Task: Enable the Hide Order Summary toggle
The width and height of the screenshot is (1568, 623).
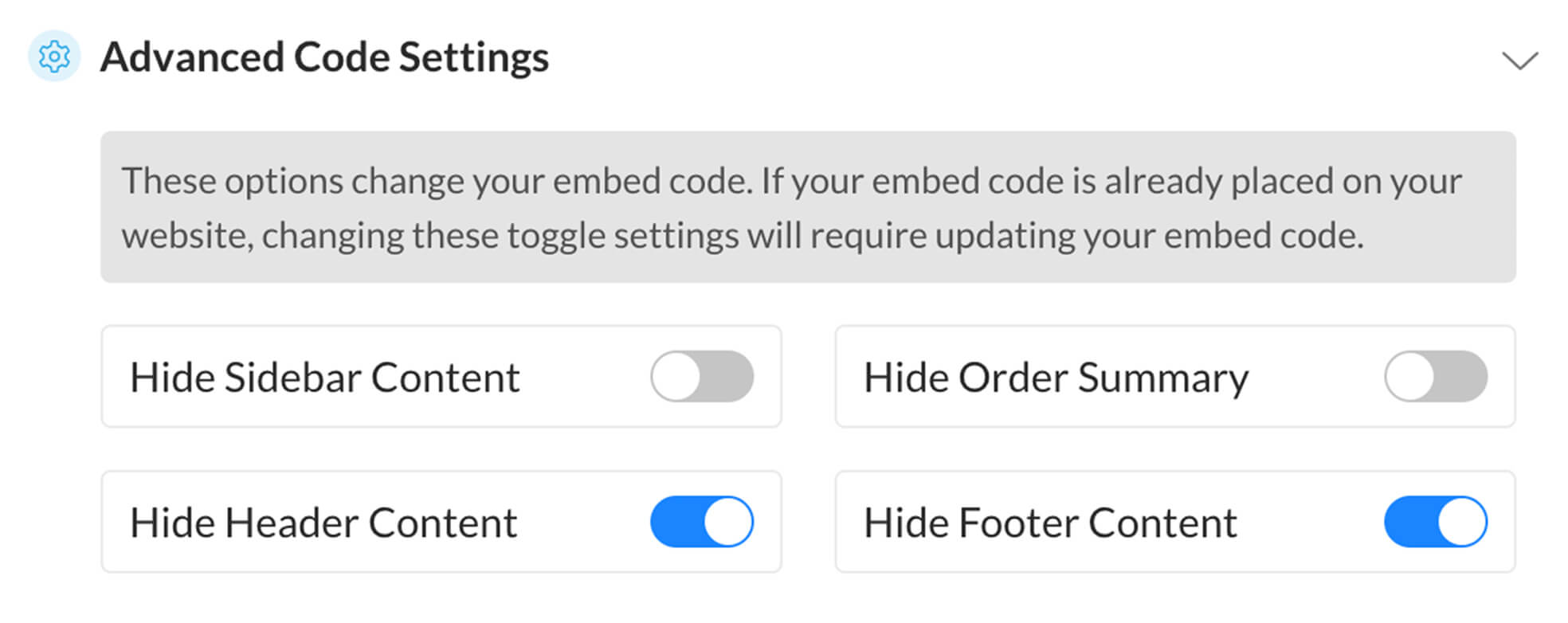Action: click(1436, 376)
